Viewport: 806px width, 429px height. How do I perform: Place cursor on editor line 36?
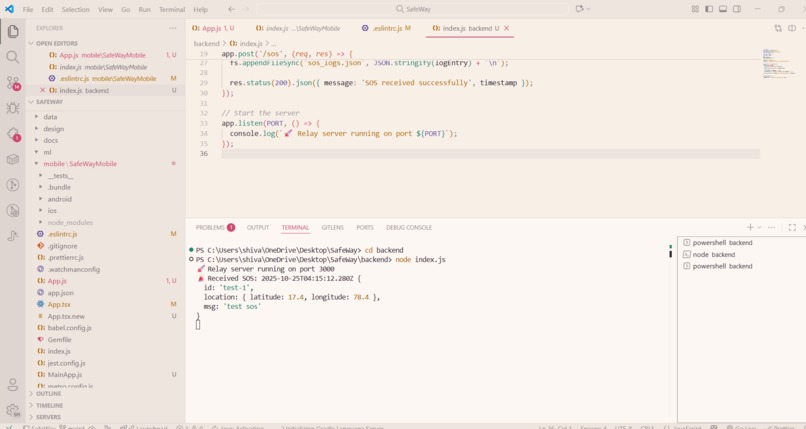[490, 154]
